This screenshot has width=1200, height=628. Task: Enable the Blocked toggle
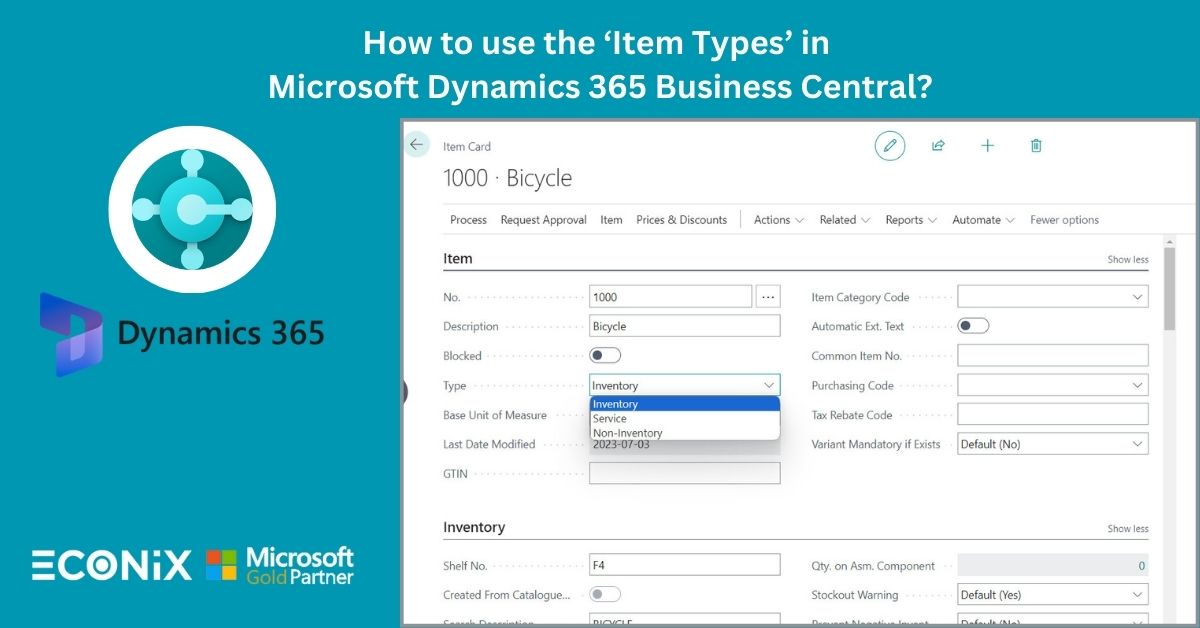click(607, 354)
